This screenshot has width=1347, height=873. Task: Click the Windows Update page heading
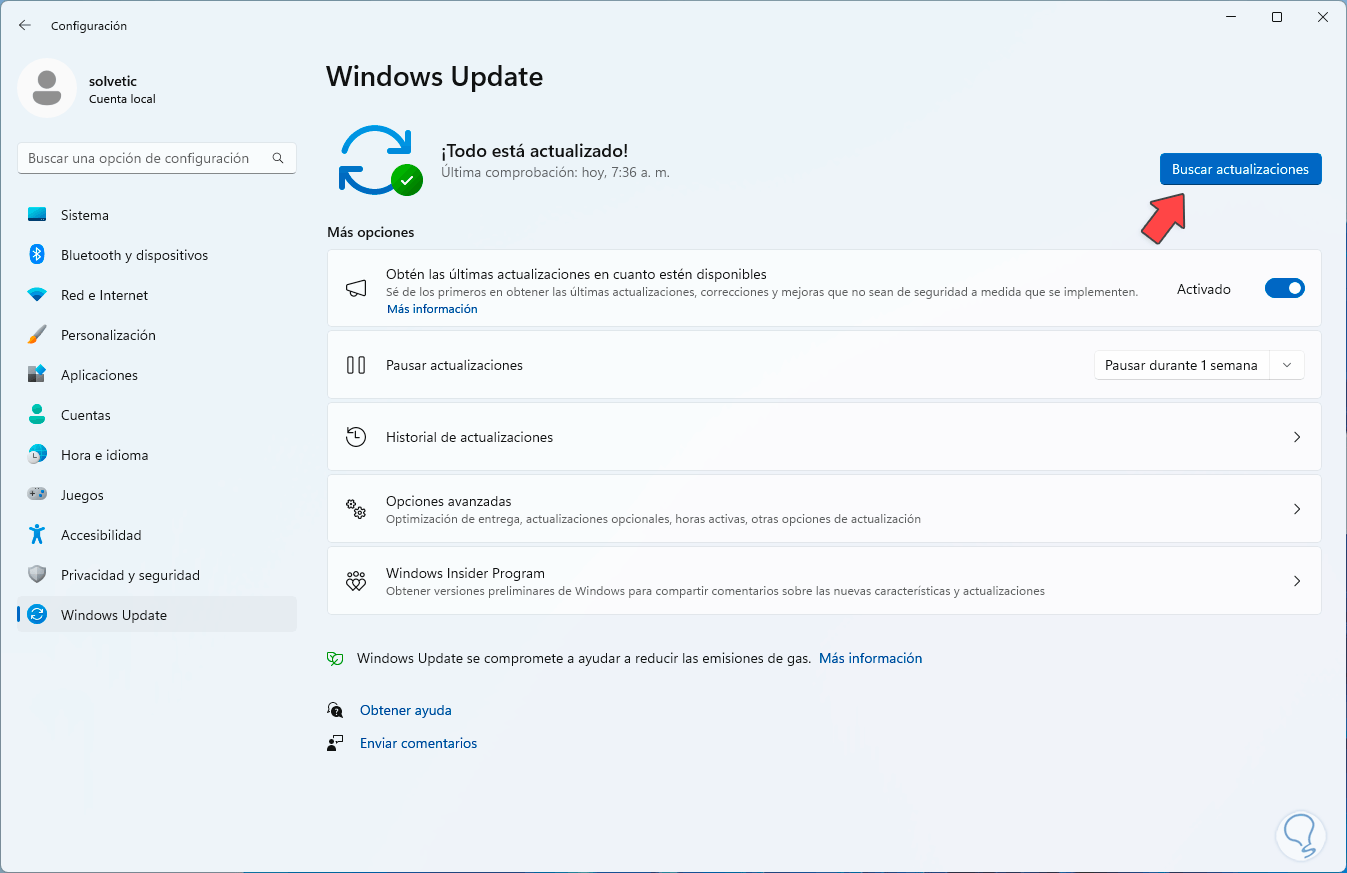pyautogui.click(x=434, y=76)
